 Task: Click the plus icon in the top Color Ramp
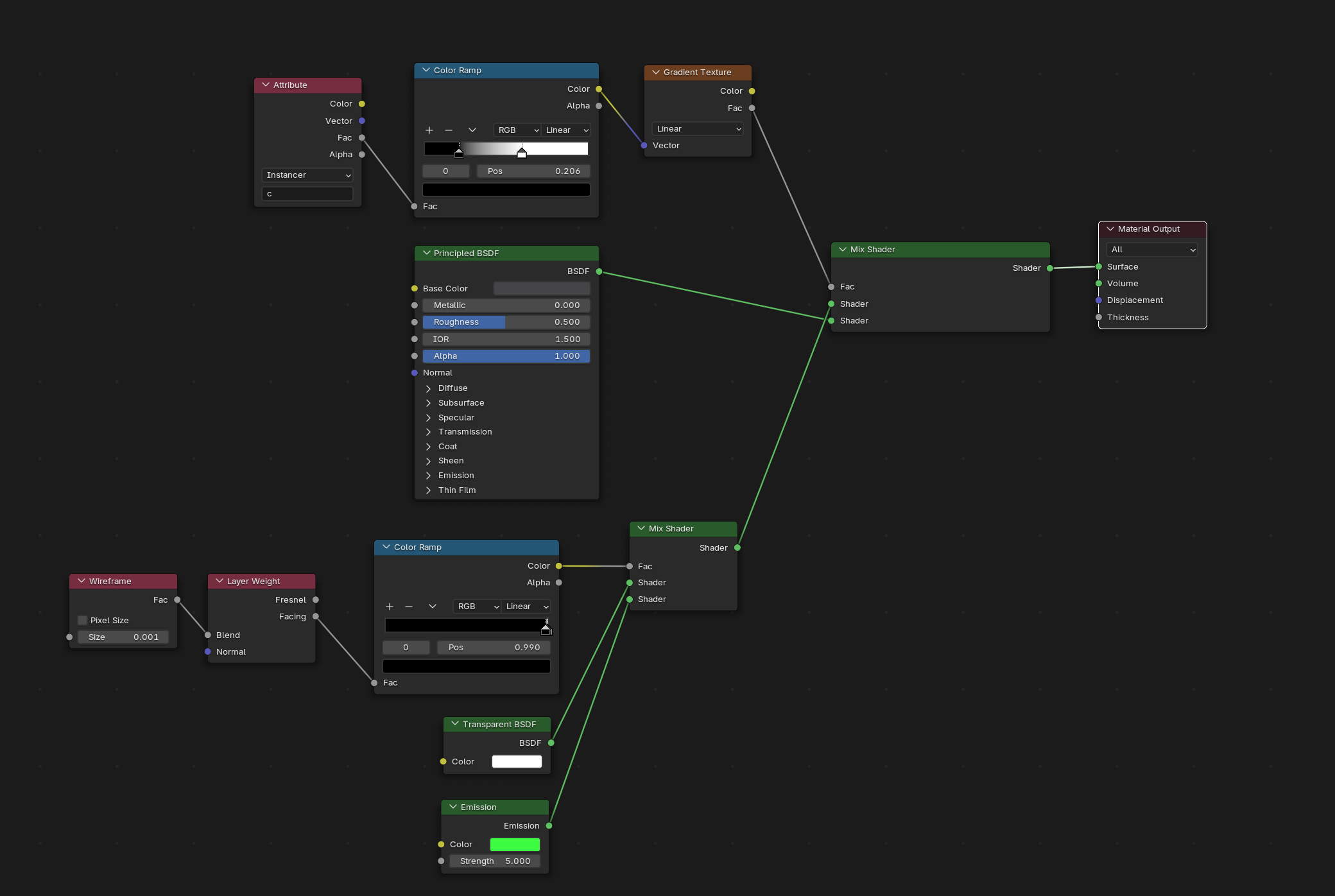[429, 130]
